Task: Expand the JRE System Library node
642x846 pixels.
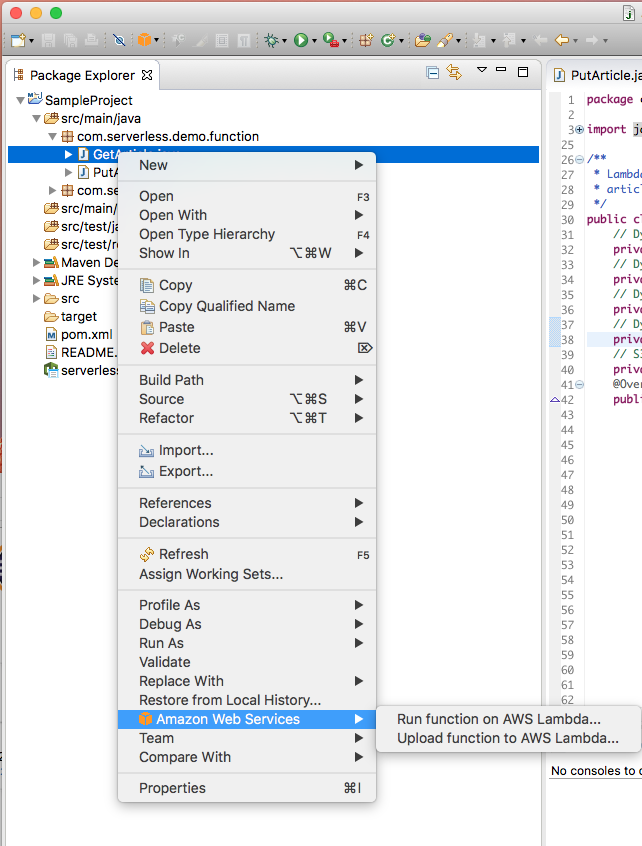Action: pos(36,281)
